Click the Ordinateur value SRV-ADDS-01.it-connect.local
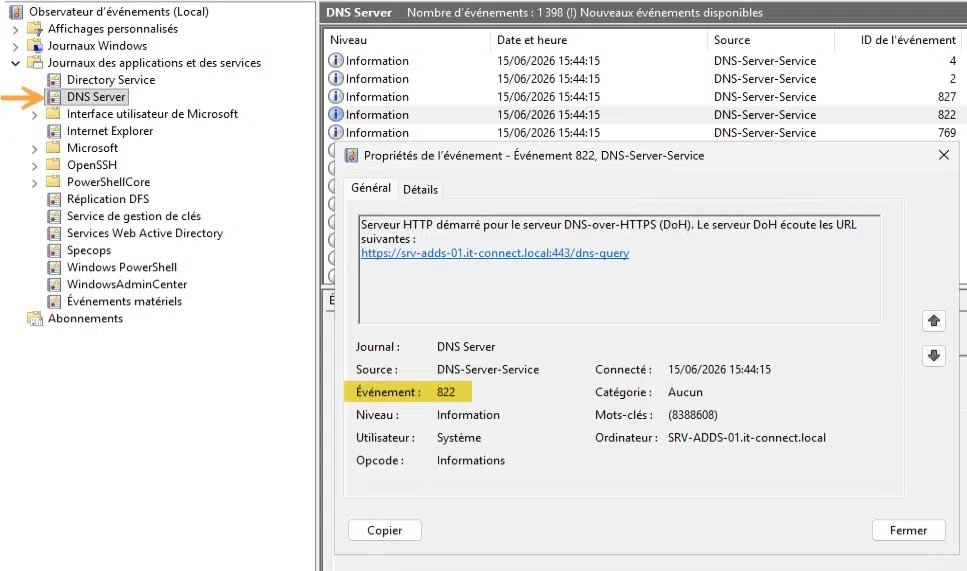The width and height of the screenshot is (967, 571). (x=747, y=438)
